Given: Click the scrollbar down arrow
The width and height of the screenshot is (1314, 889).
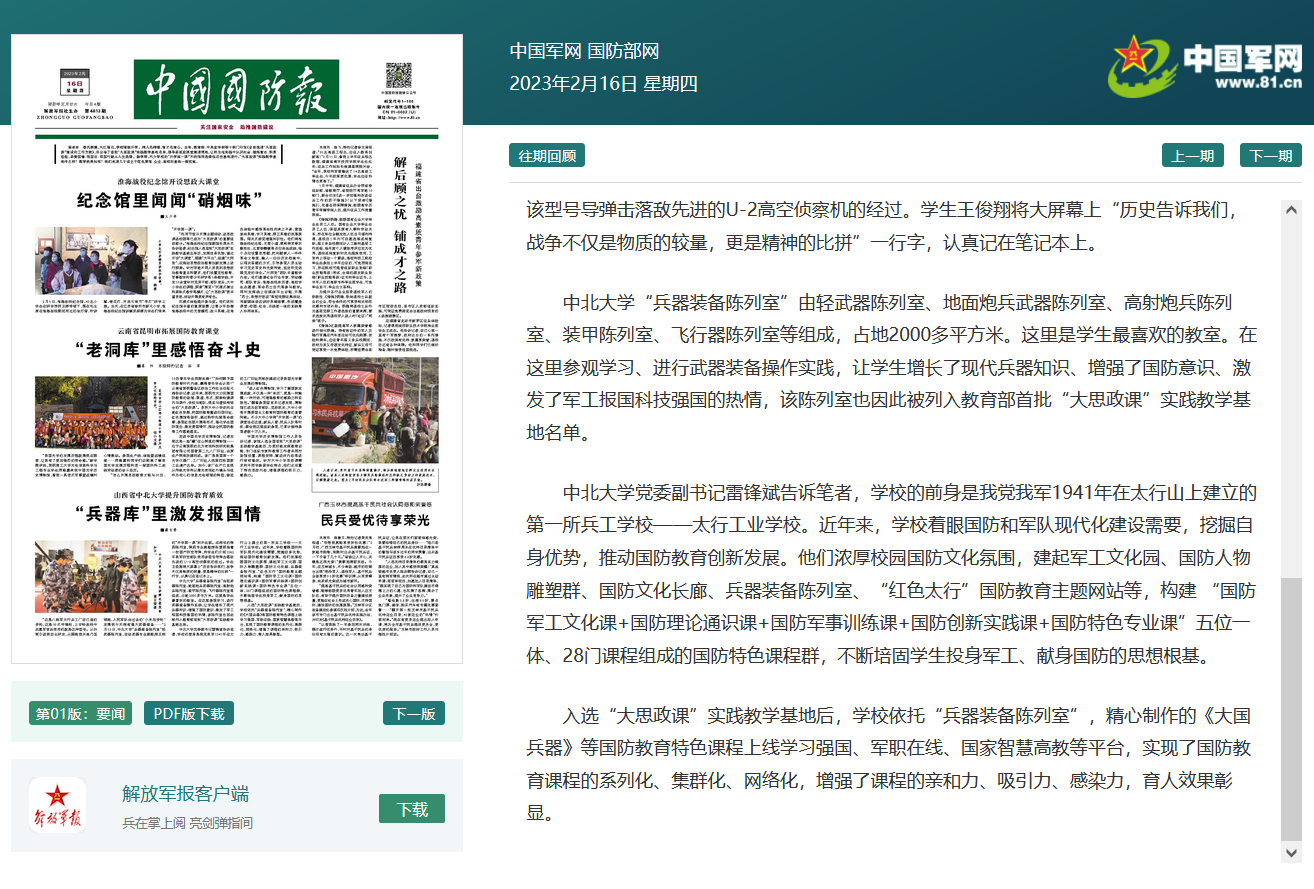Looking at the screenshot, I should [x=1291, y=852].
